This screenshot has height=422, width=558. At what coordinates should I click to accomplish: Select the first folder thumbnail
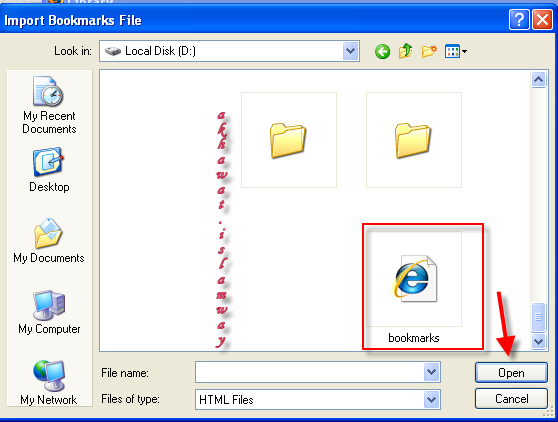(289, 140)
